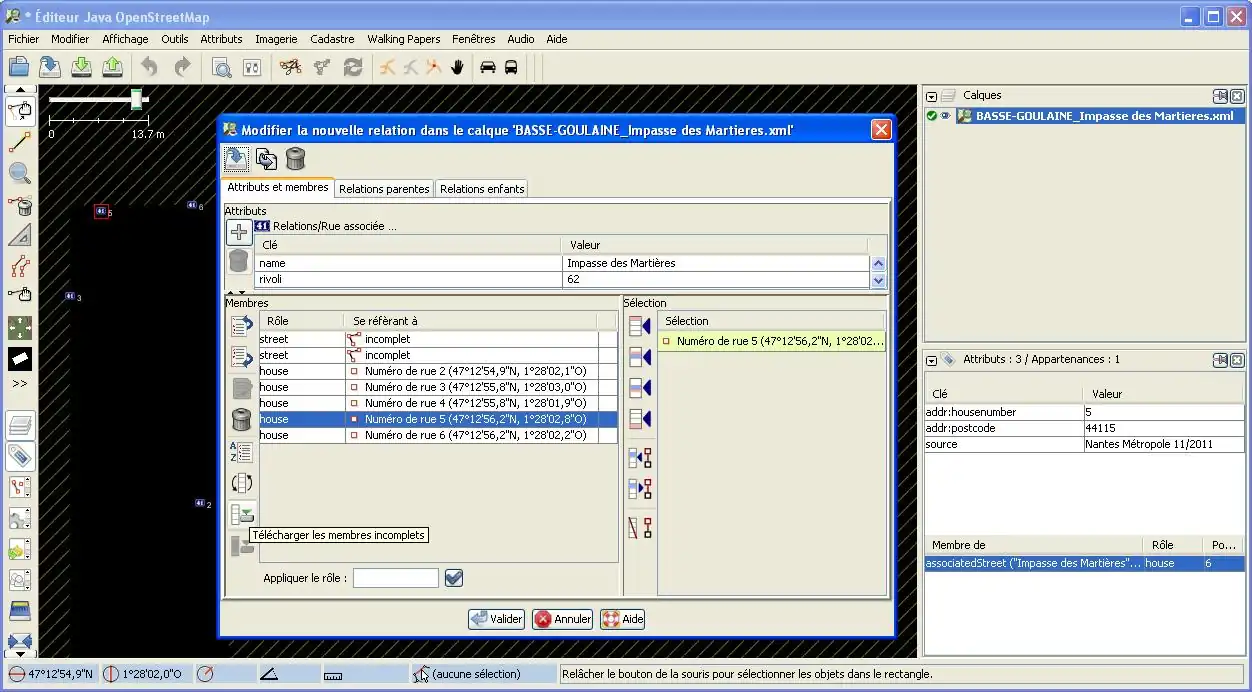Switch to the Relations parentes tab
The height and width of the screenshot is (692, 1252).
click(x=384, y=189)
